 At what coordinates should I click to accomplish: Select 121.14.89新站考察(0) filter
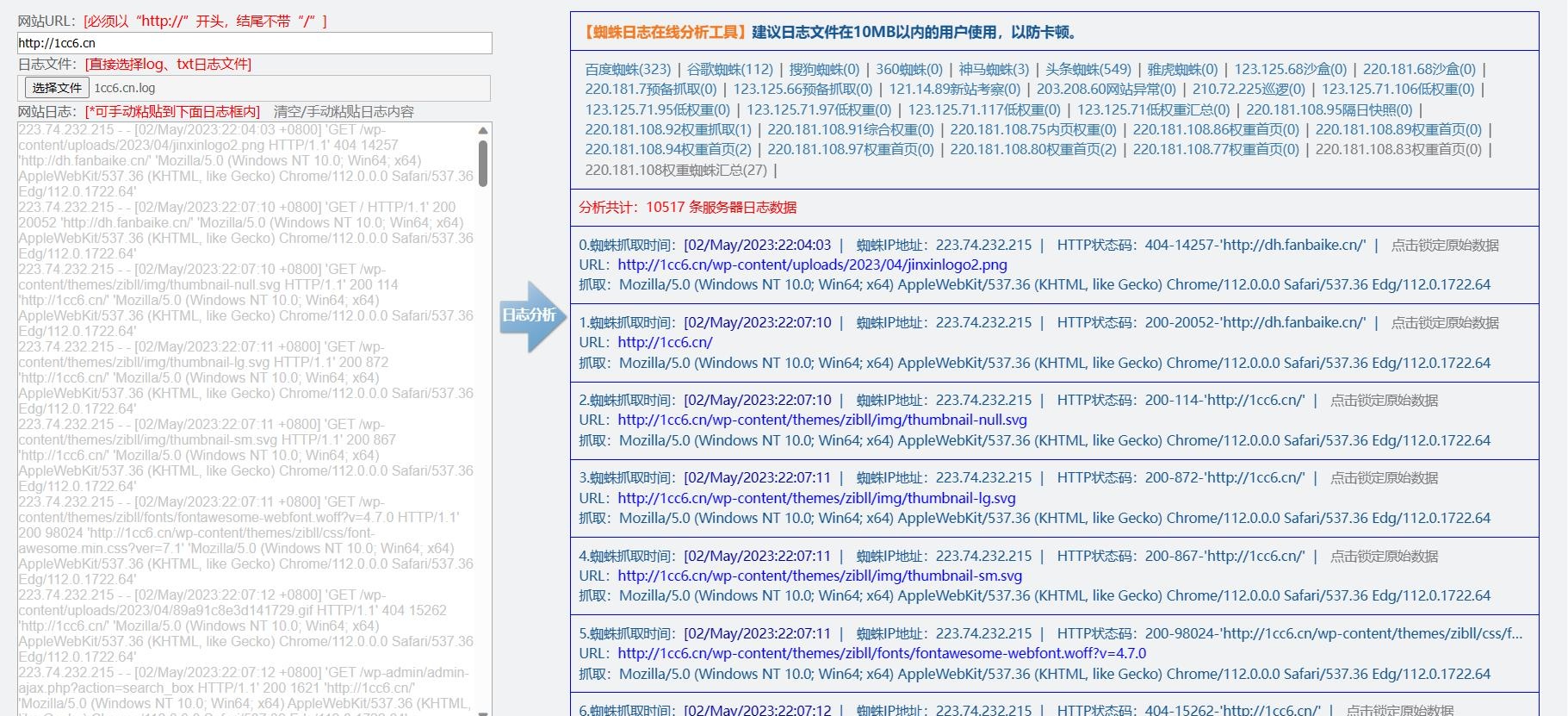pos(954,89)
